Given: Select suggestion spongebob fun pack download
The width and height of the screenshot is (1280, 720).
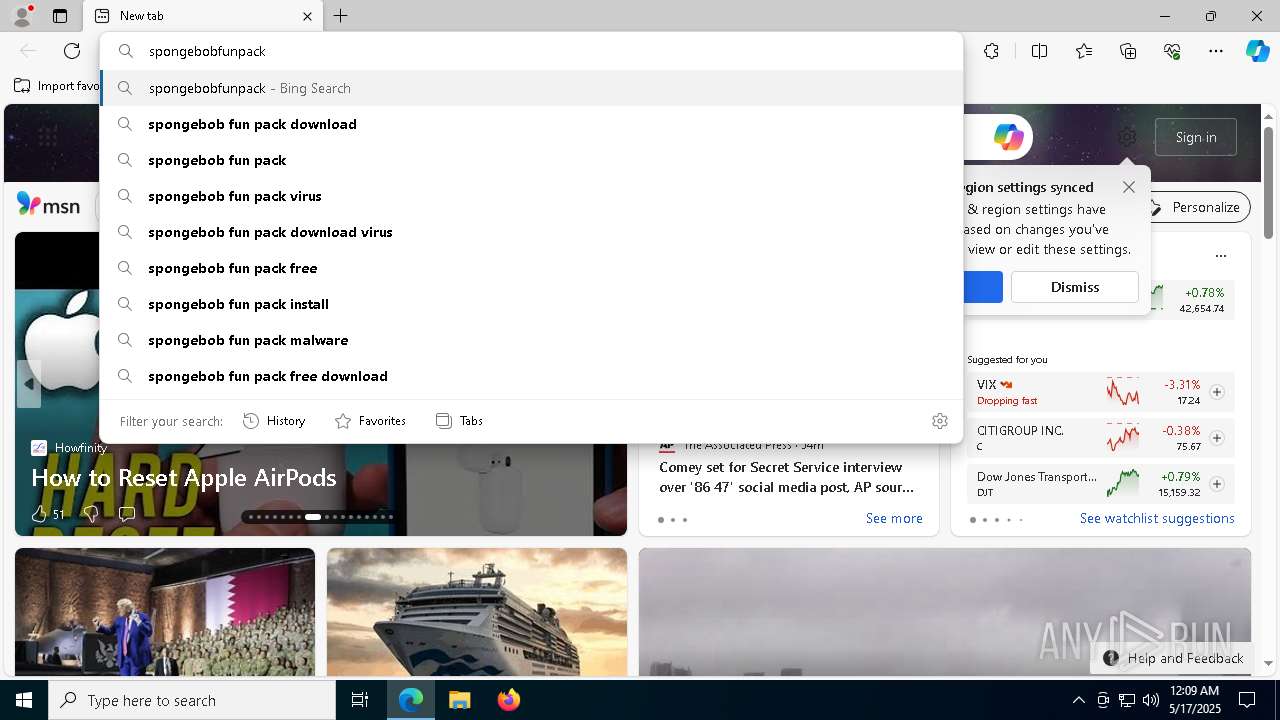Looking at the screenshot, I should pyautogui.click(x=531, y=124).
